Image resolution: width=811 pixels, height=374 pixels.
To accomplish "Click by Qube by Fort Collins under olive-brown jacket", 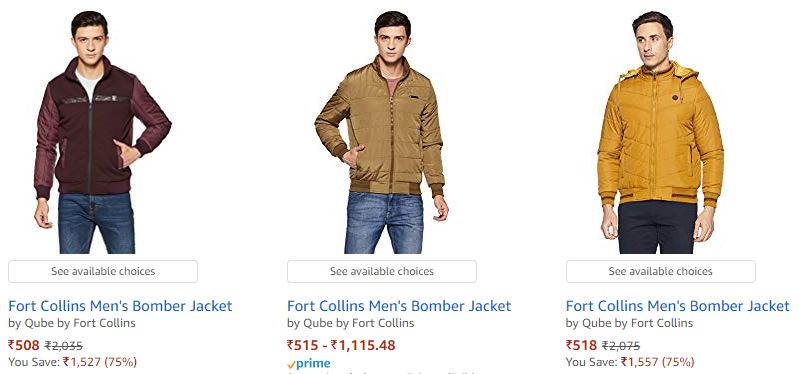I will click(351, 323).
